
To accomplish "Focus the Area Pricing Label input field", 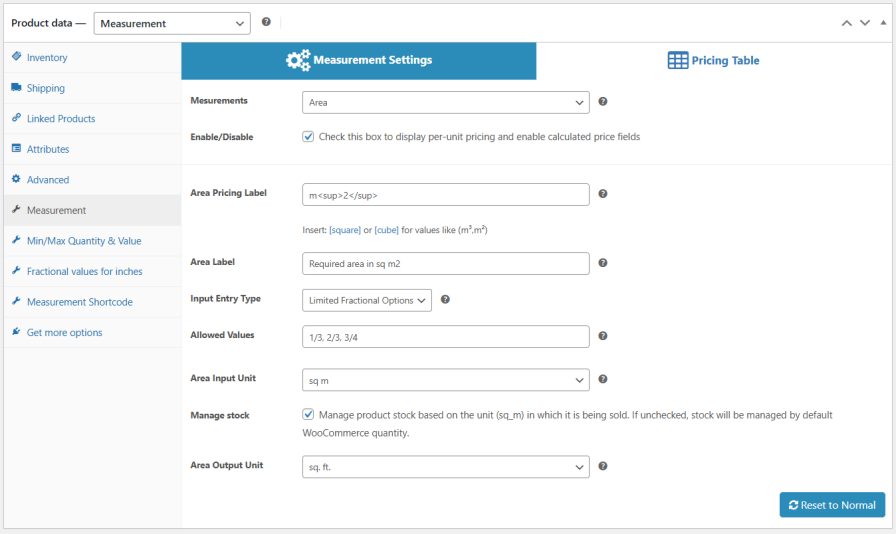I will click(x=446, y=195).
